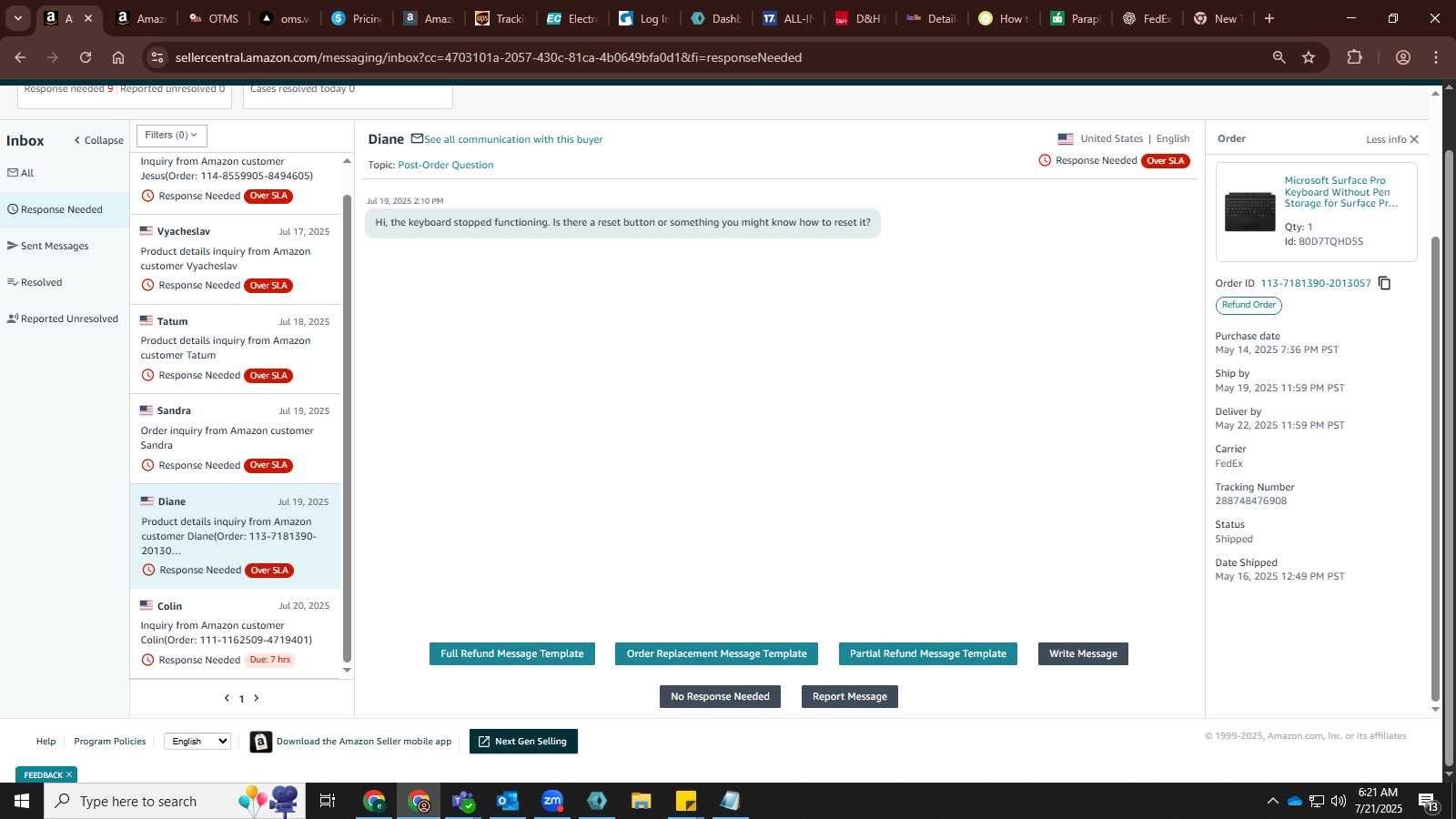
Task: Click Refund Order button
Action: pos(1249,305)
